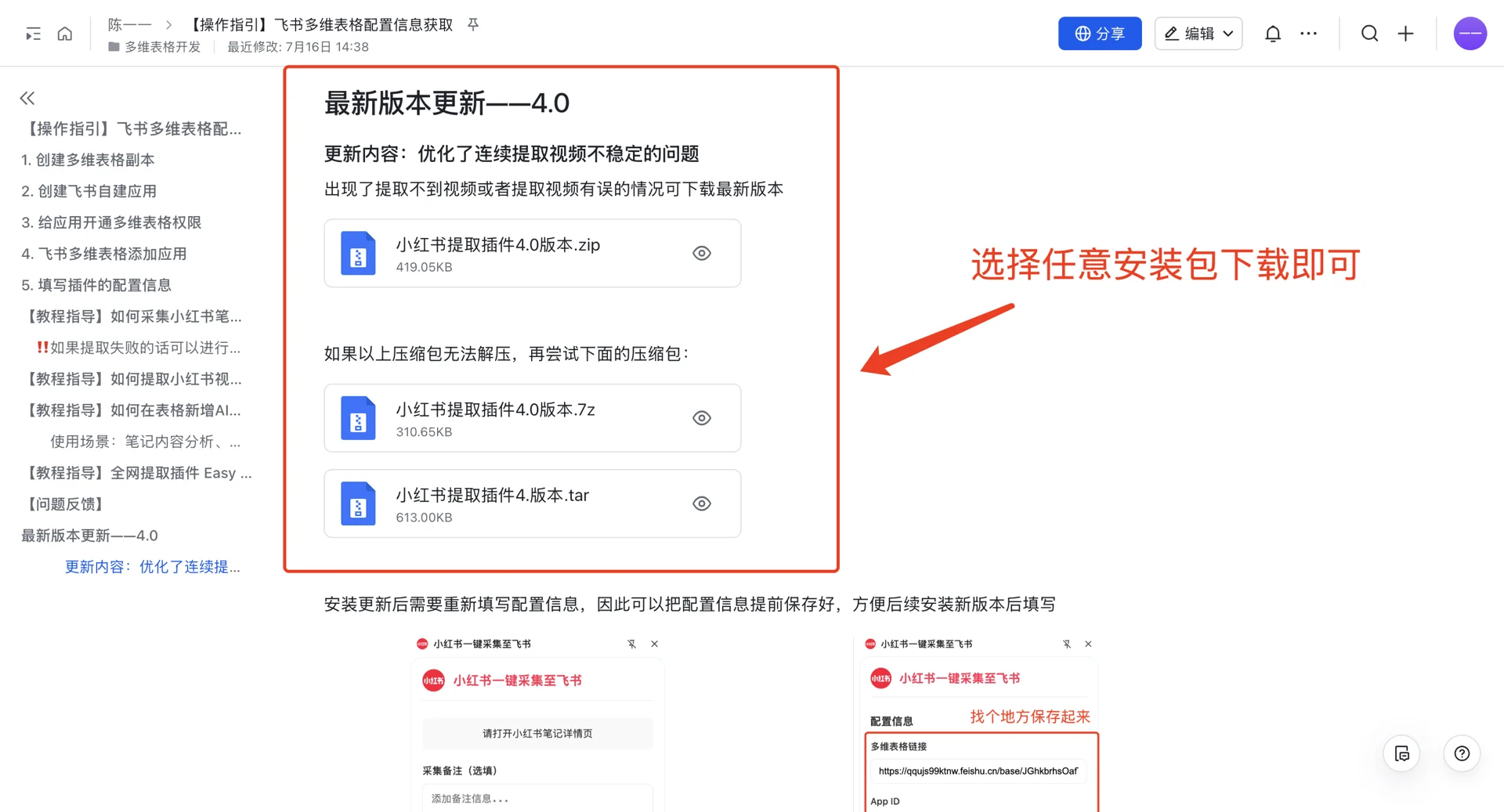
Task: Preview 小红书提取插件4.0版本.zip with the eye icon
Action: tap(701, 253)
